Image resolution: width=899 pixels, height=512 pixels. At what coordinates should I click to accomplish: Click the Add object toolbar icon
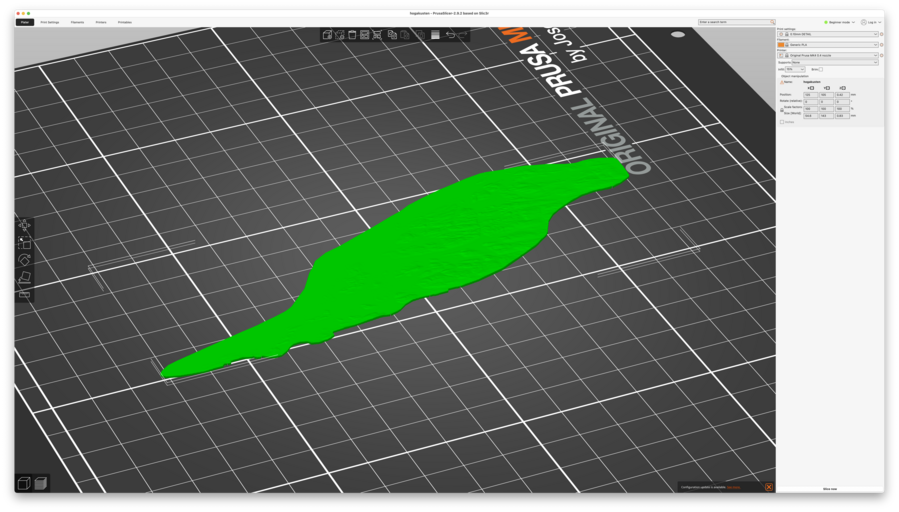327,35
